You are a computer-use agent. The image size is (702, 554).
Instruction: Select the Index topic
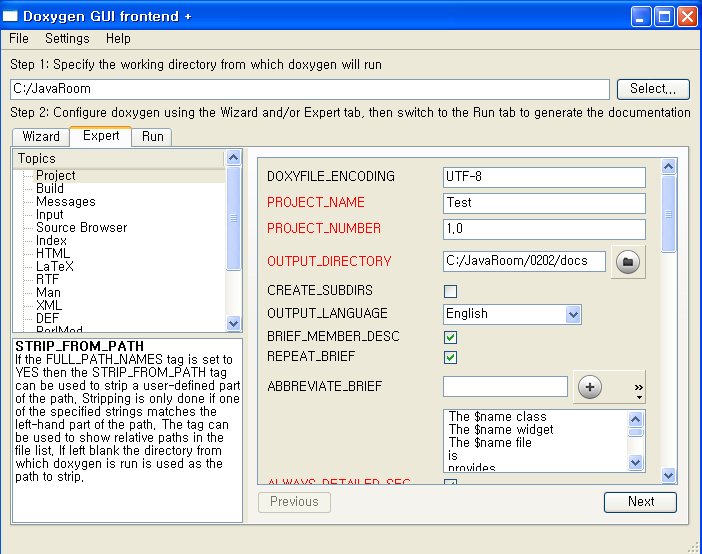[x=51, y=240]
